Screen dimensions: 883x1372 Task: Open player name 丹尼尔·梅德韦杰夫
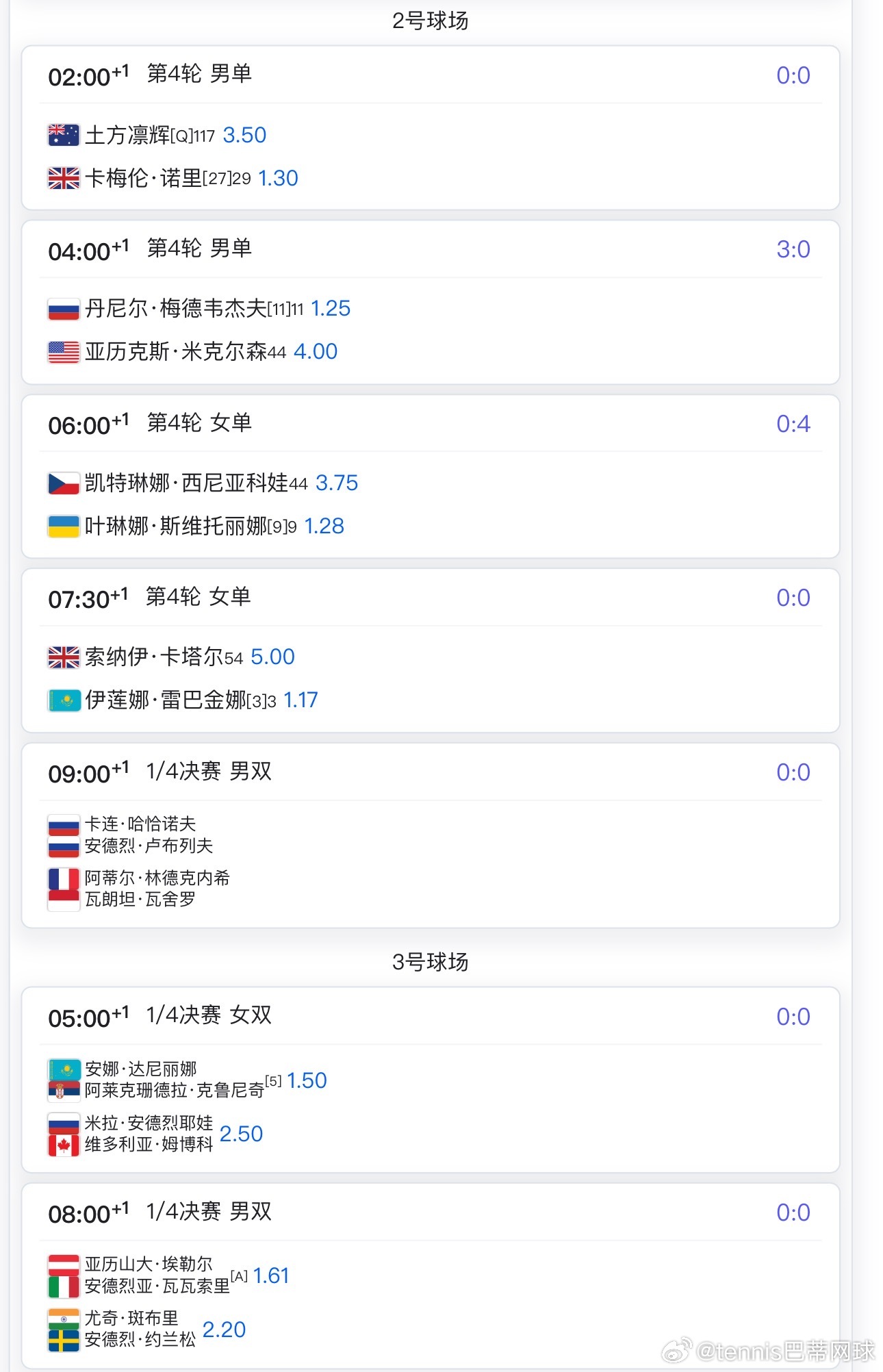175,309
